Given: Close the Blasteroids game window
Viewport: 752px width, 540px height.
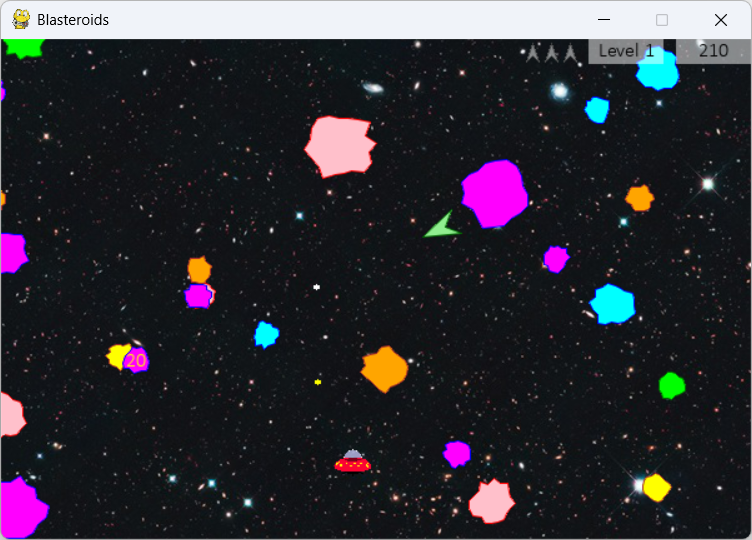Looking at the screenshot, I should pyautogui.click(x=720, y=19).
